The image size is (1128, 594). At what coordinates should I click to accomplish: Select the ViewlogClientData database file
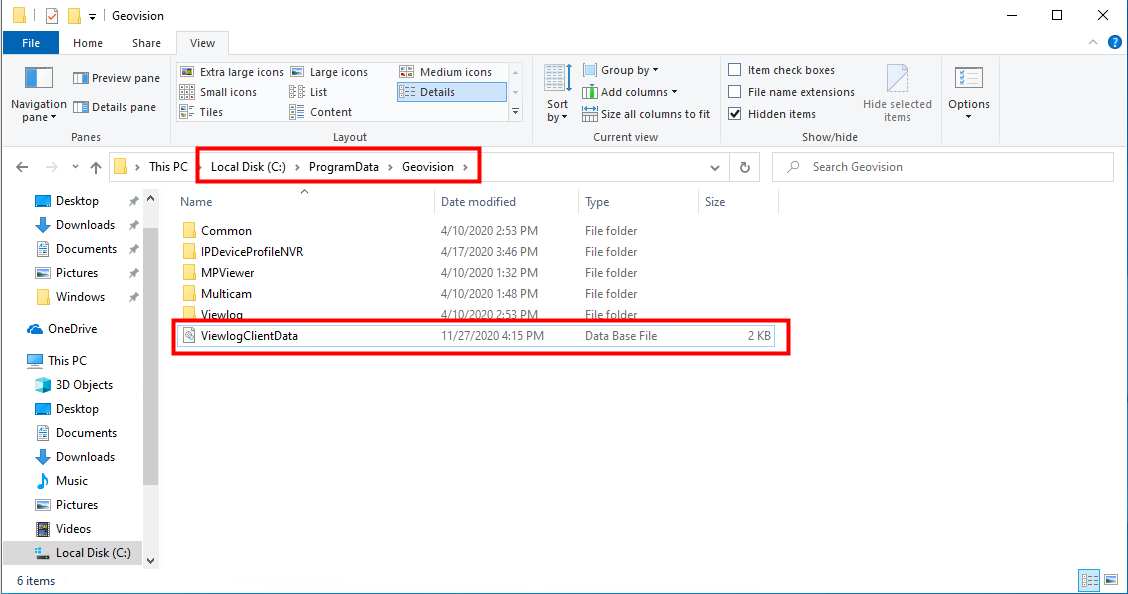[x=476, y=336]
